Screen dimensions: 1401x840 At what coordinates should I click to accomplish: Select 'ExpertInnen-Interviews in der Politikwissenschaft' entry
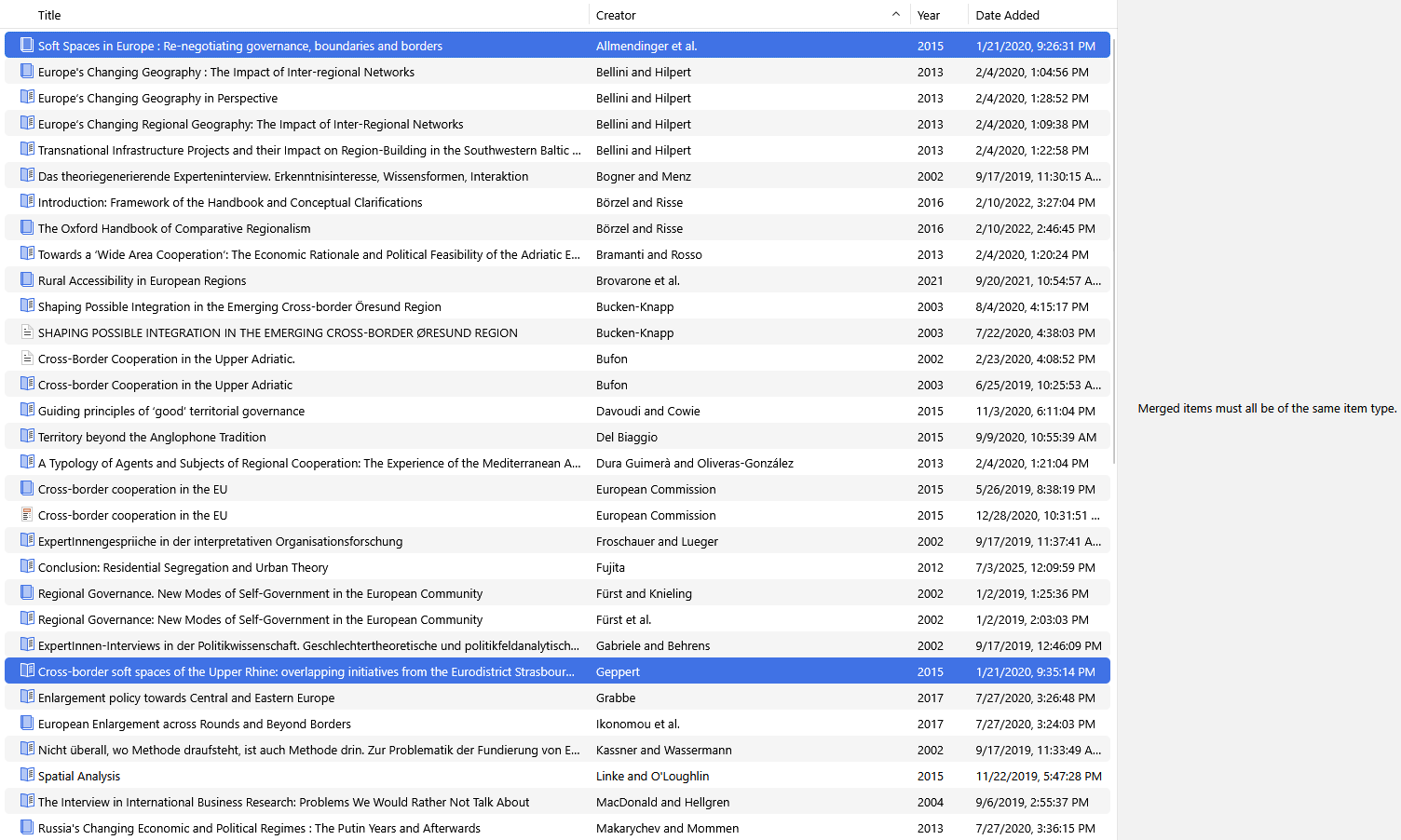click(x=557, y=645)
